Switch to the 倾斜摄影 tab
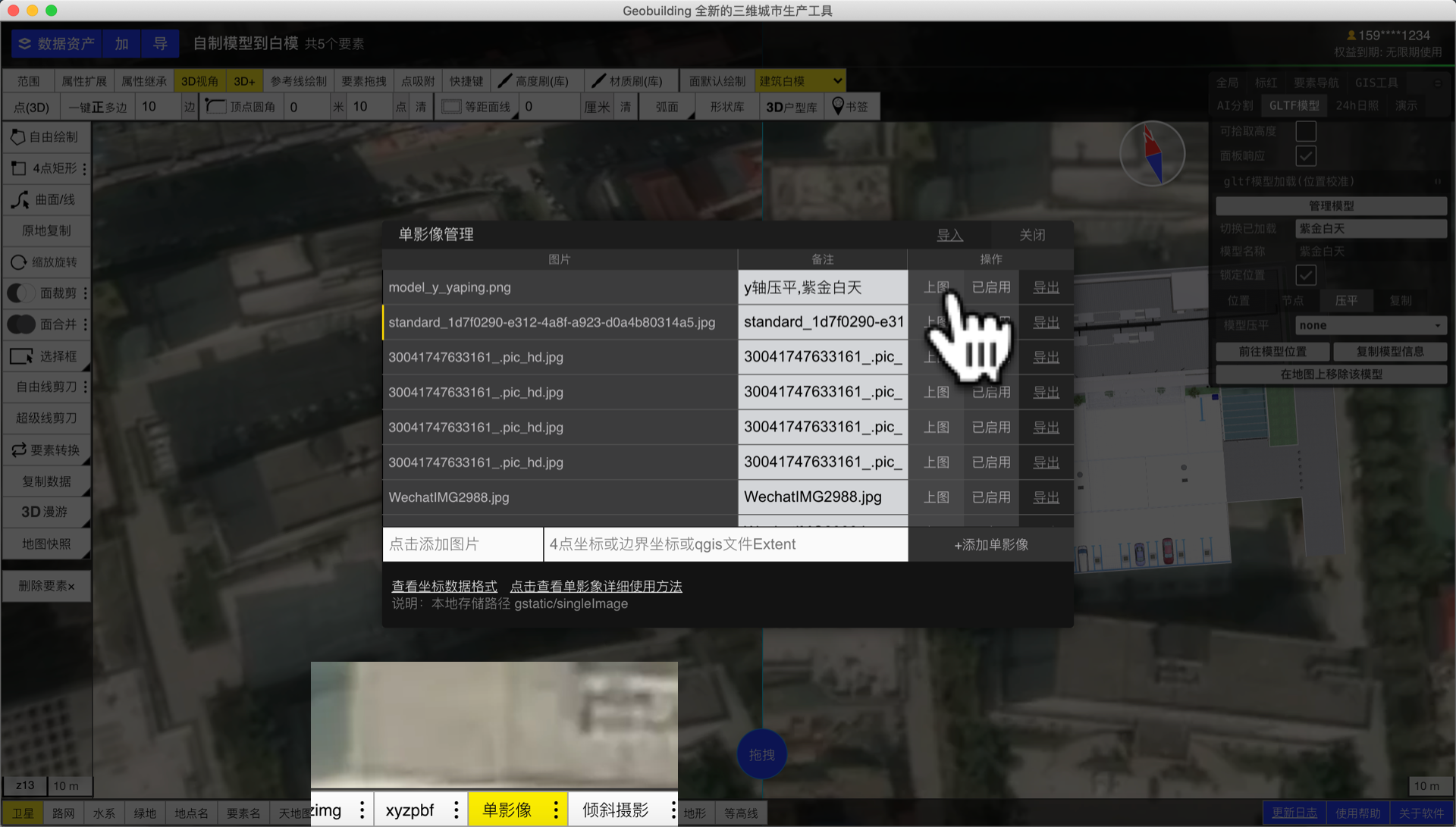 click(615, 810)
